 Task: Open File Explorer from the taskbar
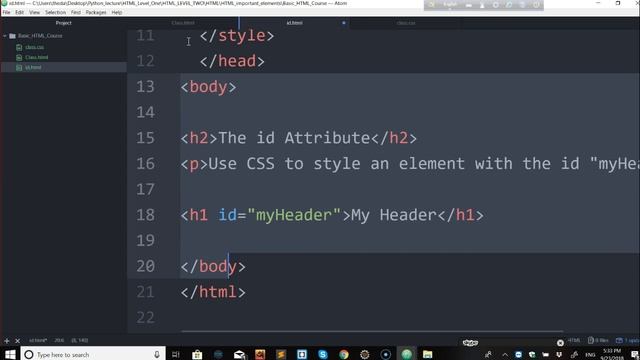point(427,355)
